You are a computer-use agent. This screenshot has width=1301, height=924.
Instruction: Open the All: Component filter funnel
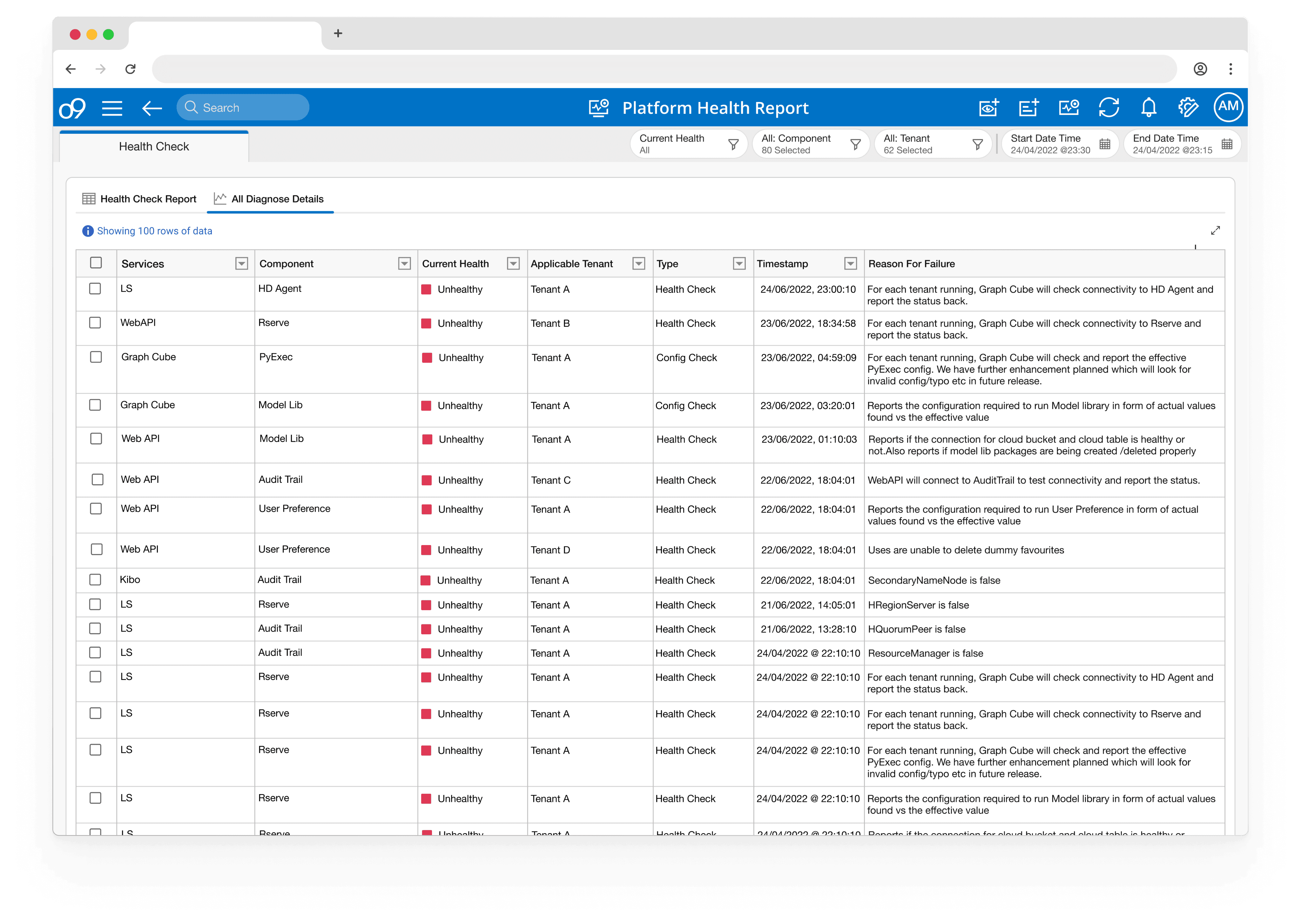(x=855, y=145)
